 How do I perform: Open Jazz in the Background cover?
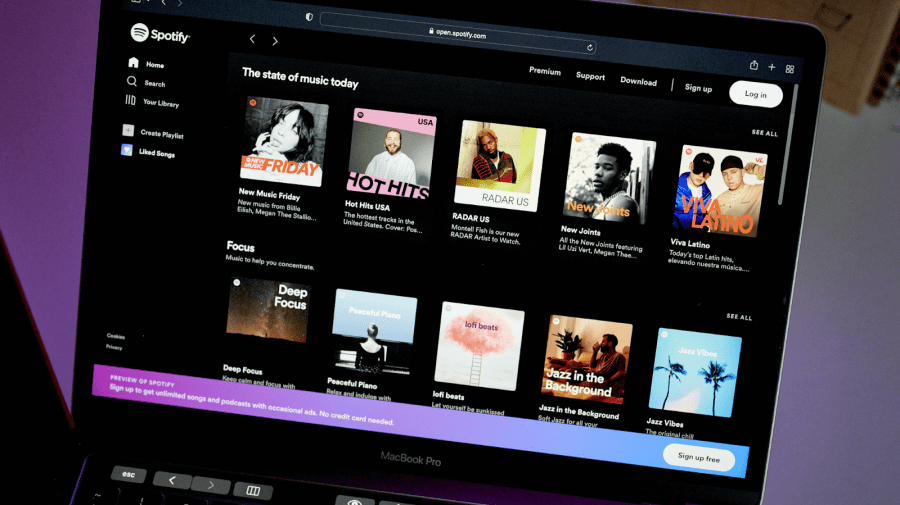tap(587, 360)
